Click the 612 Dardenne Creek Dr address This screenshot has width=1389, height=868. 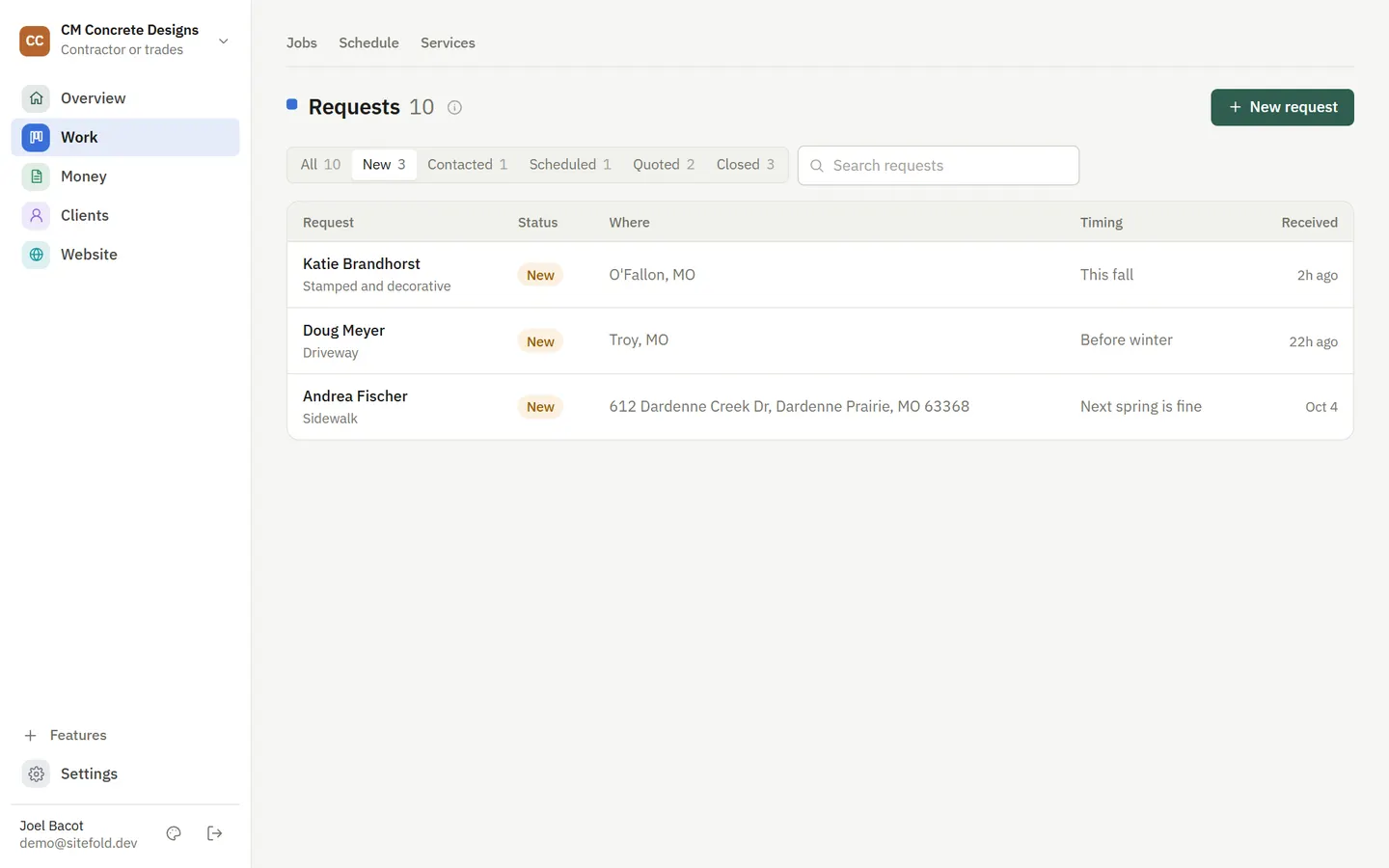[x=789, y=407]
